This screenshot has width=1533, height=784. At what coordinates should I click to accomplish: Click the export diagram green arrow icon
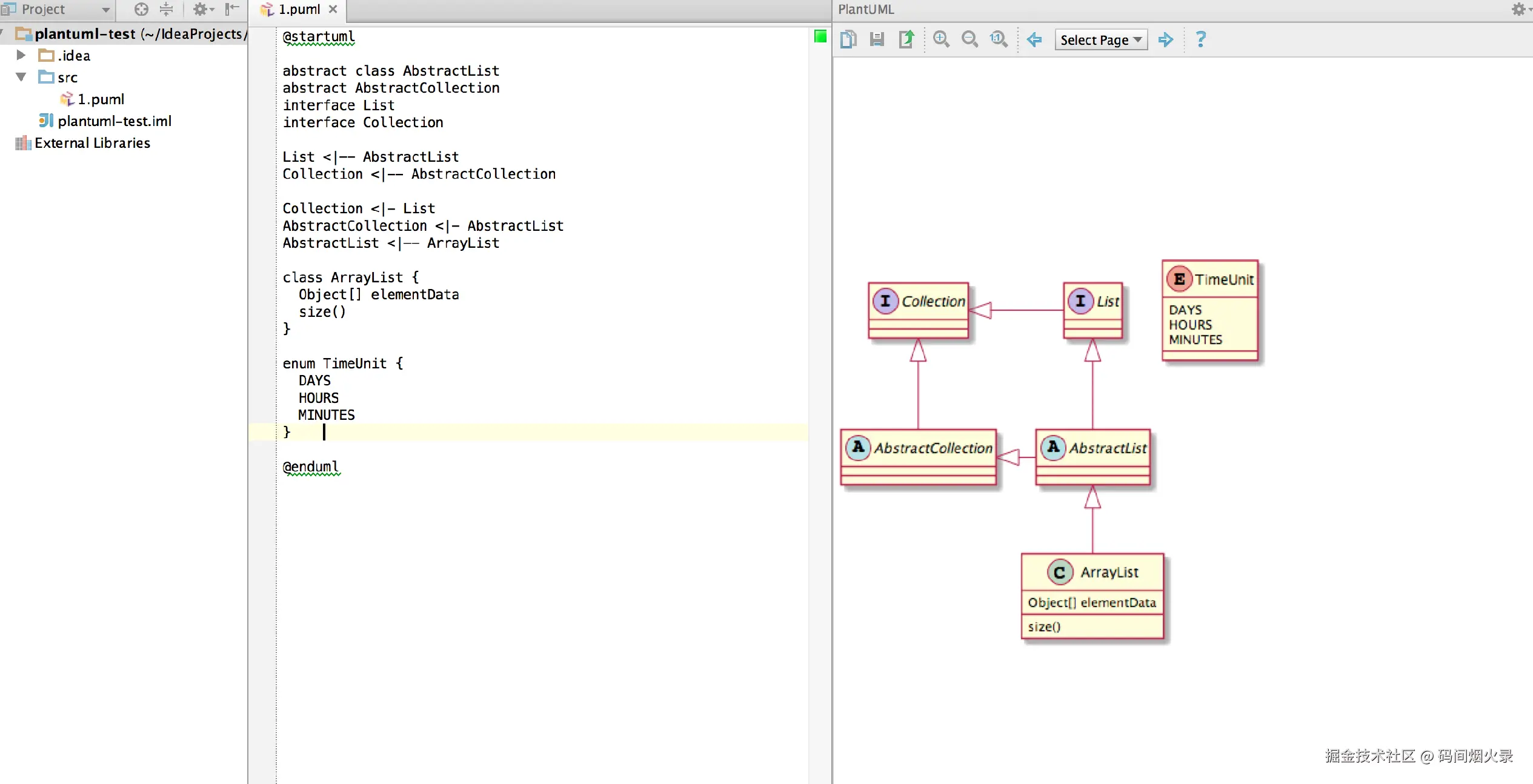click(906, 40)
